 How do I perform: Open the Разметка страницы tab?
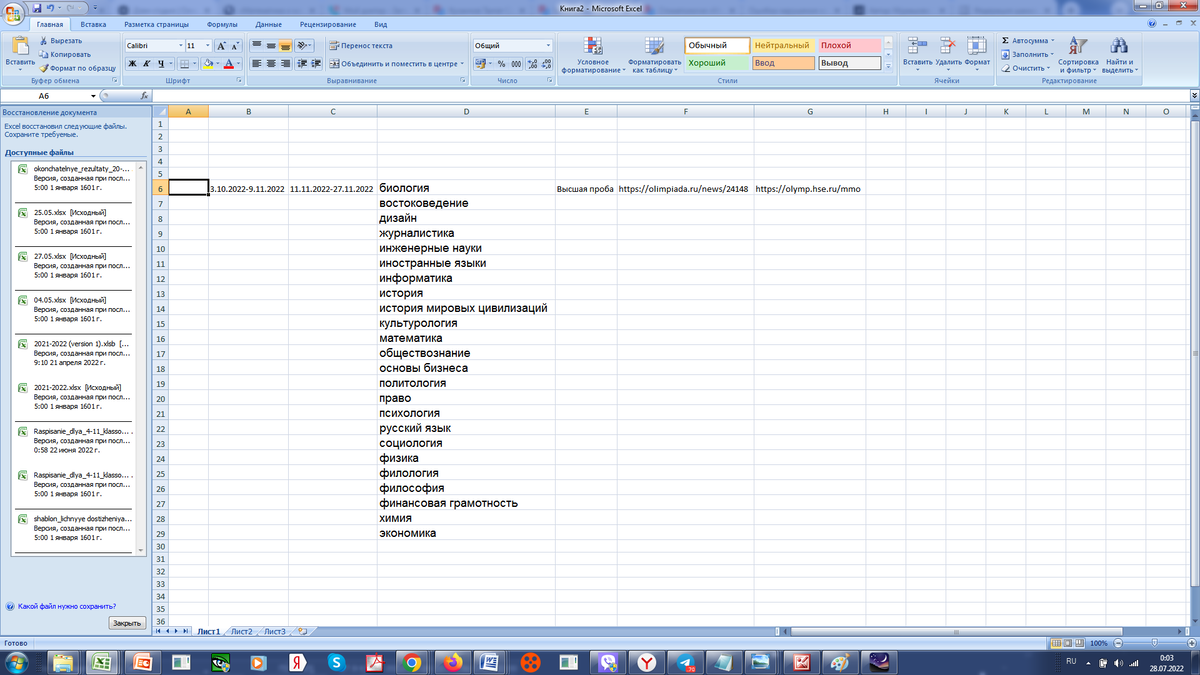click(x=157, y=23)
